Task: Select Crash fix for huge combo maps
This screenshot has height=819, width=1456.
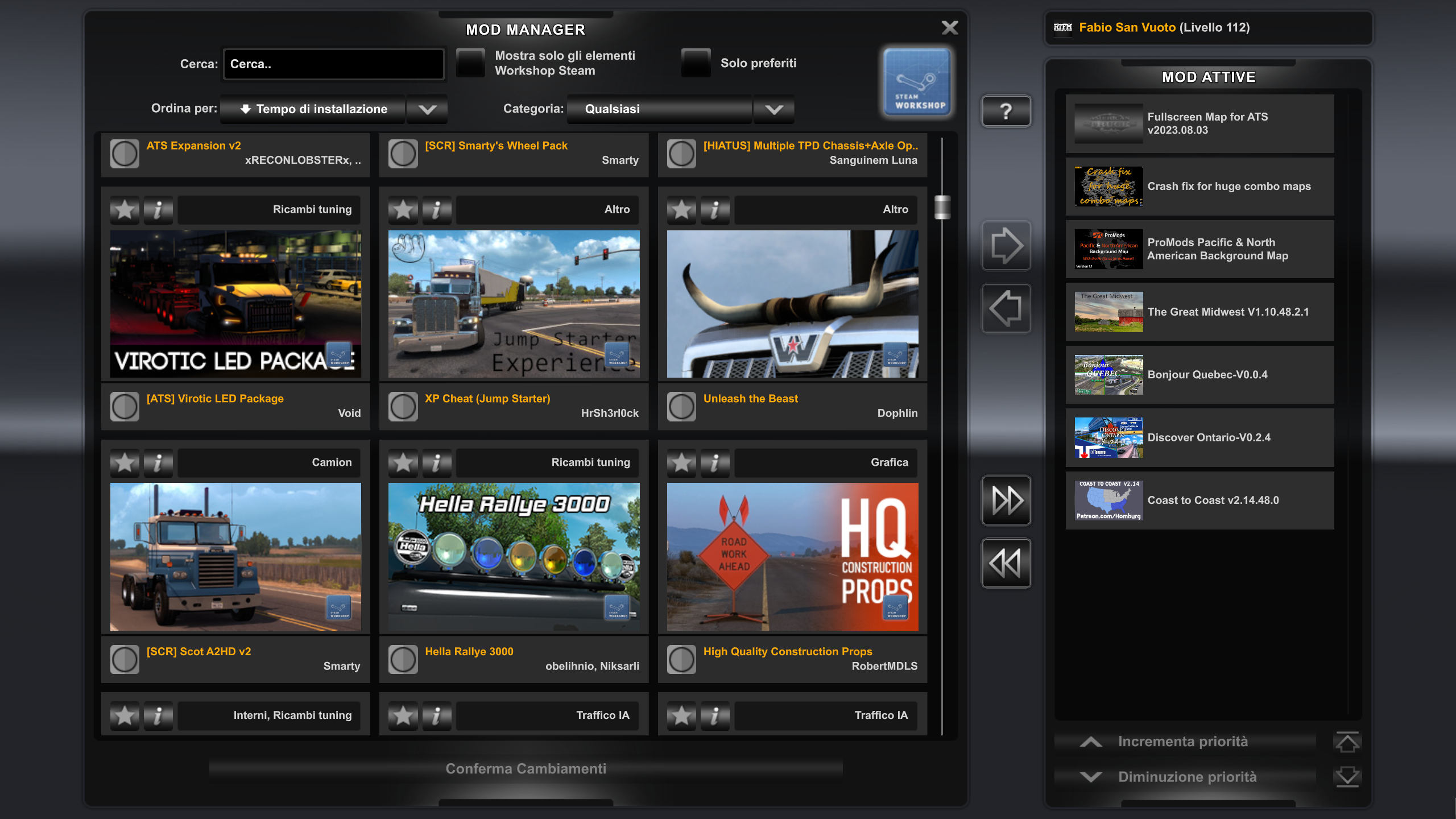Action: click(x=1199, y=187)
